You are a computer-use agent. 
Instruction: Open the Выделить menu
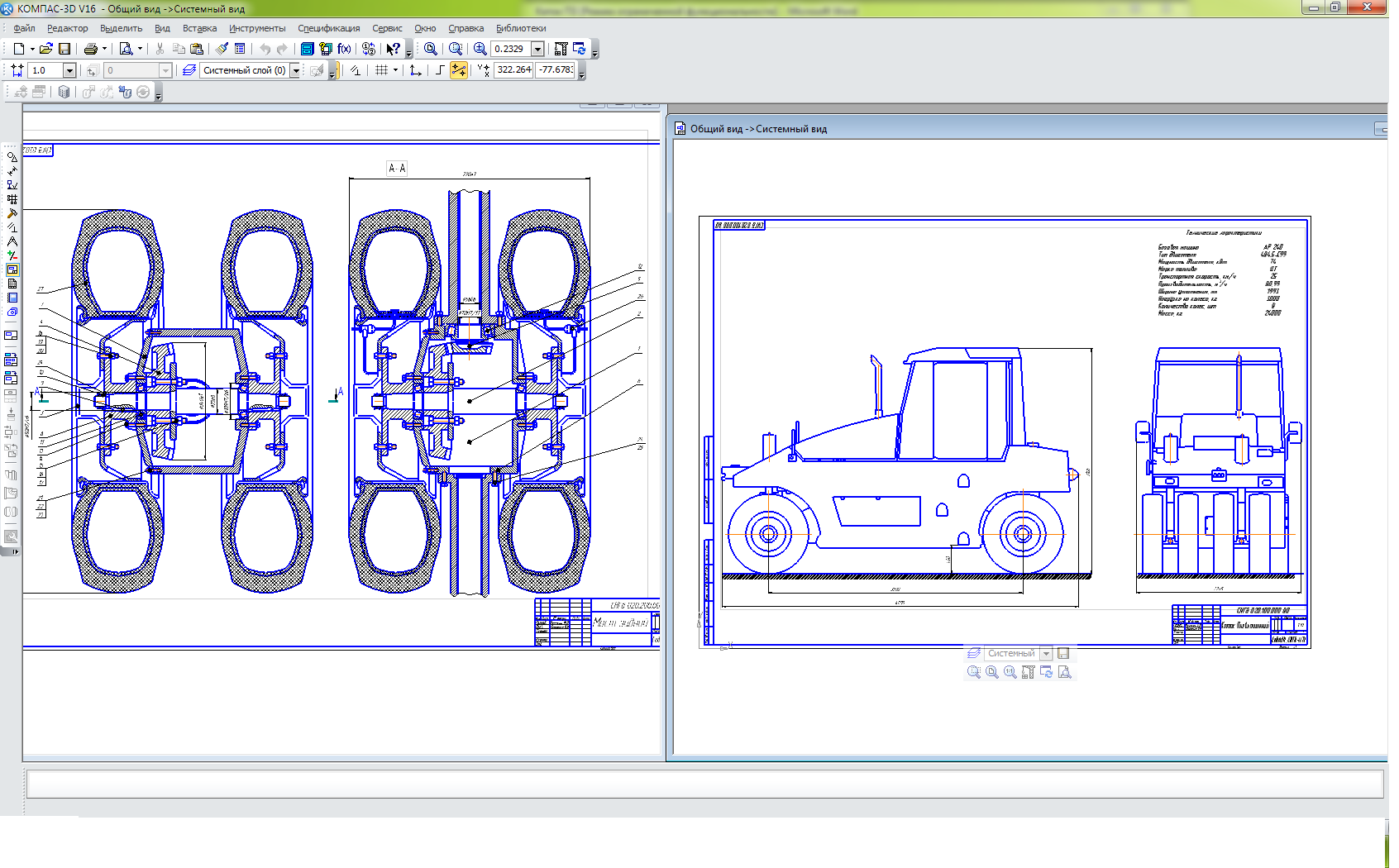pos(121,28)
